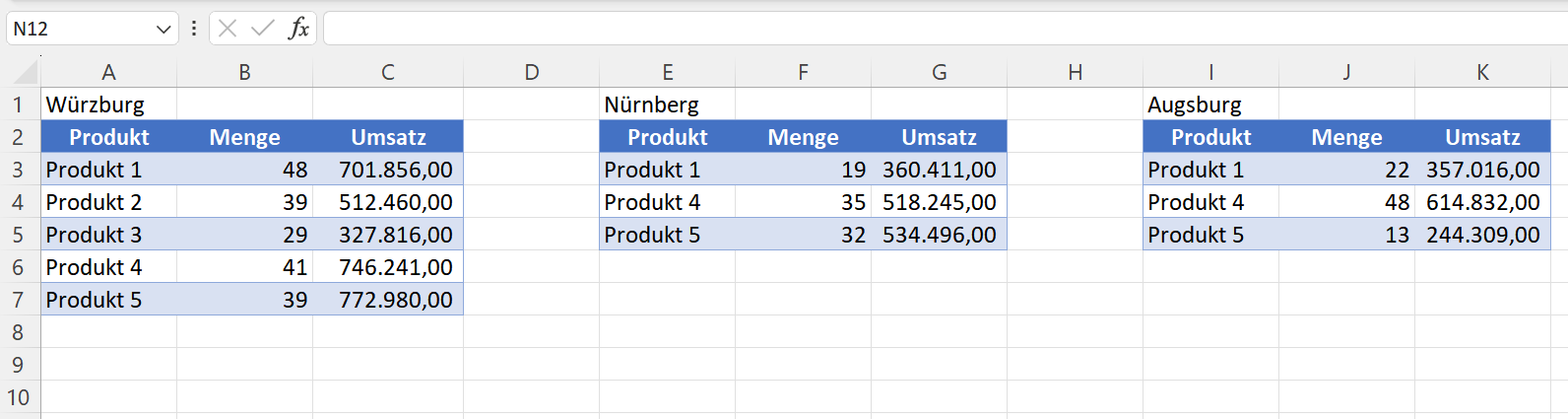
Task: Select column I header
Action: pyautogui.click(x=1211, y=72)
